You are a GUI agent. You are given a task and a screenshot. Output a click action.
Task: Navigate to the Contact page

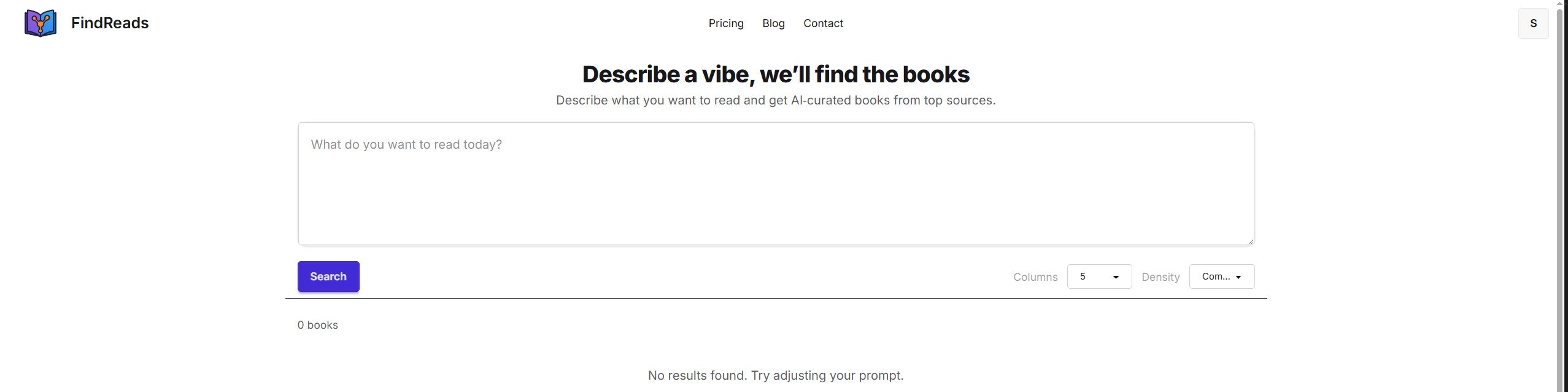(823, 23)
